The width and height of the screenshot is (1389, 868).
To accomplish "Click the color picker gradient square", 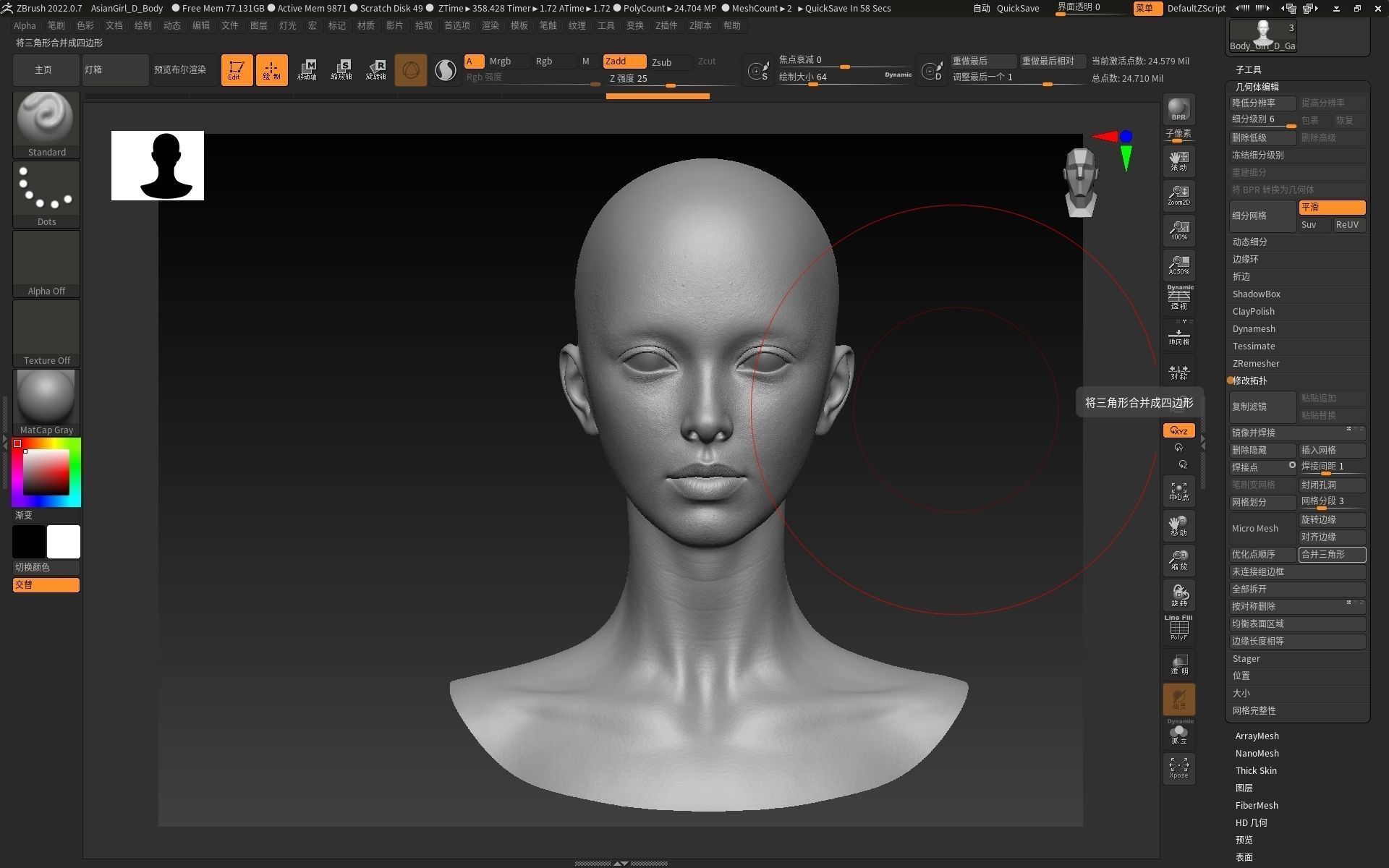I will 46,472.
